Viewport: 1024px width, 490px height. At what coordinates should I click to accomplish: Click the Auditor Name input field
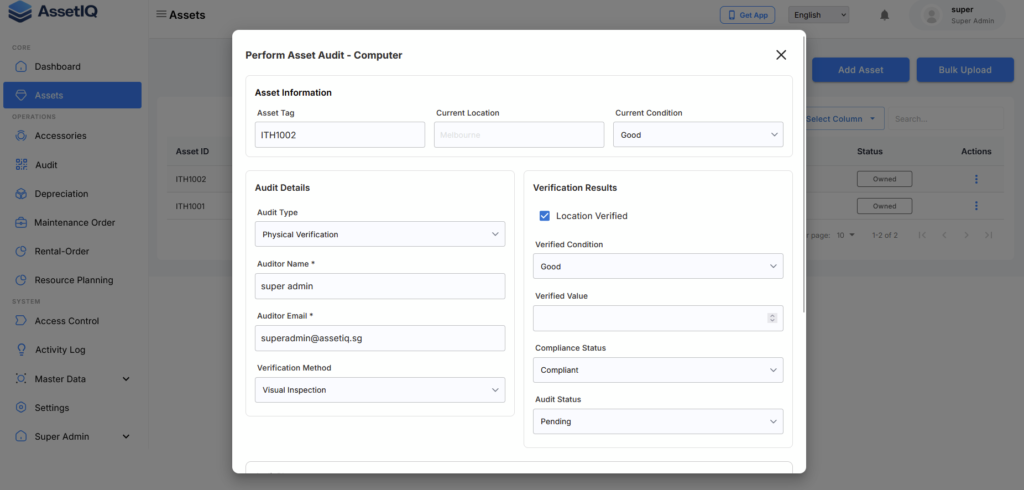pos(380,286)
